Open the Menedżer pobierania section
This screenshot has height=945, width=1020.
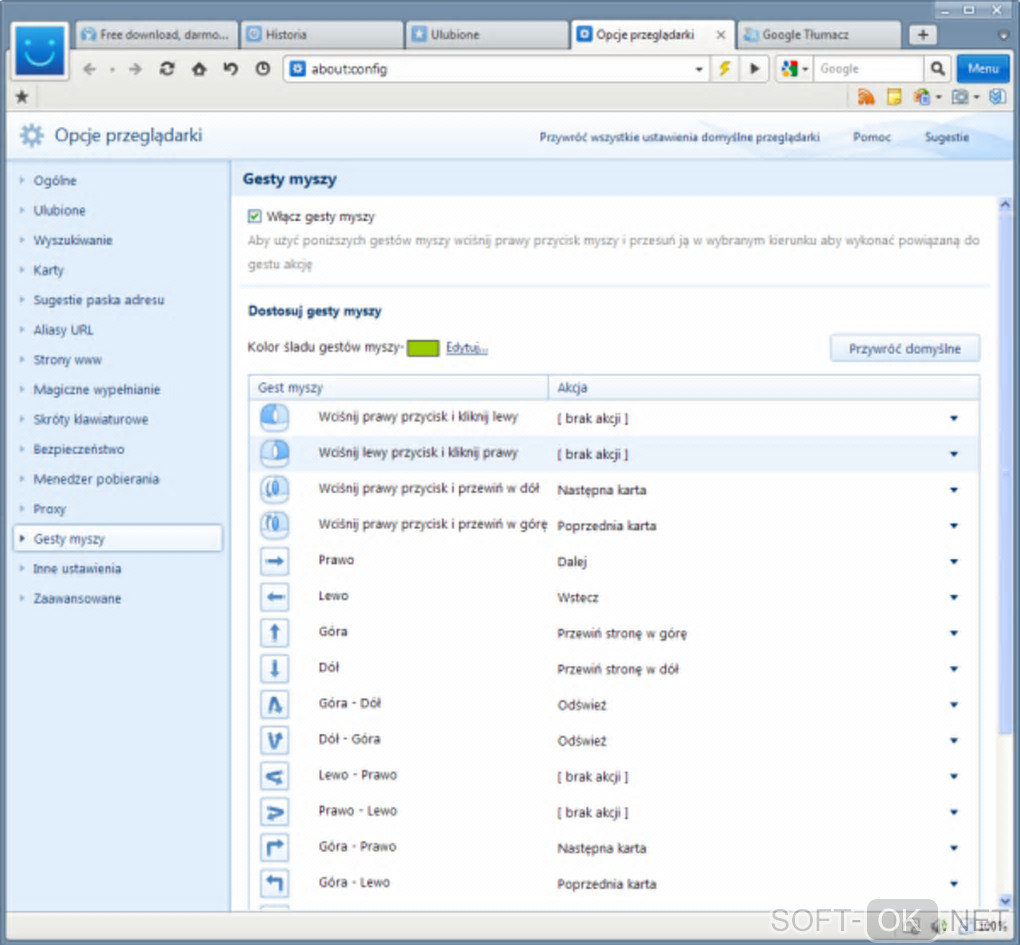(96, 479)
